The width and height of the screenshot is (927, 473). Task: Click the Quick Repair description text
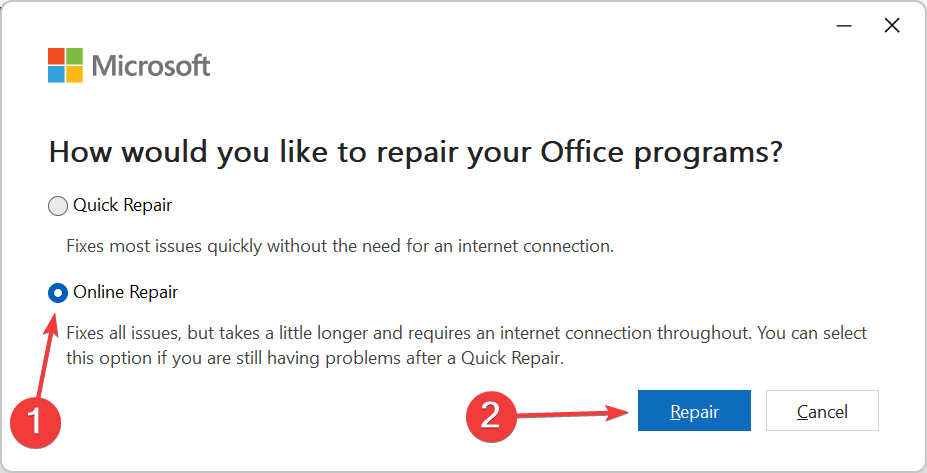(340, 246)
